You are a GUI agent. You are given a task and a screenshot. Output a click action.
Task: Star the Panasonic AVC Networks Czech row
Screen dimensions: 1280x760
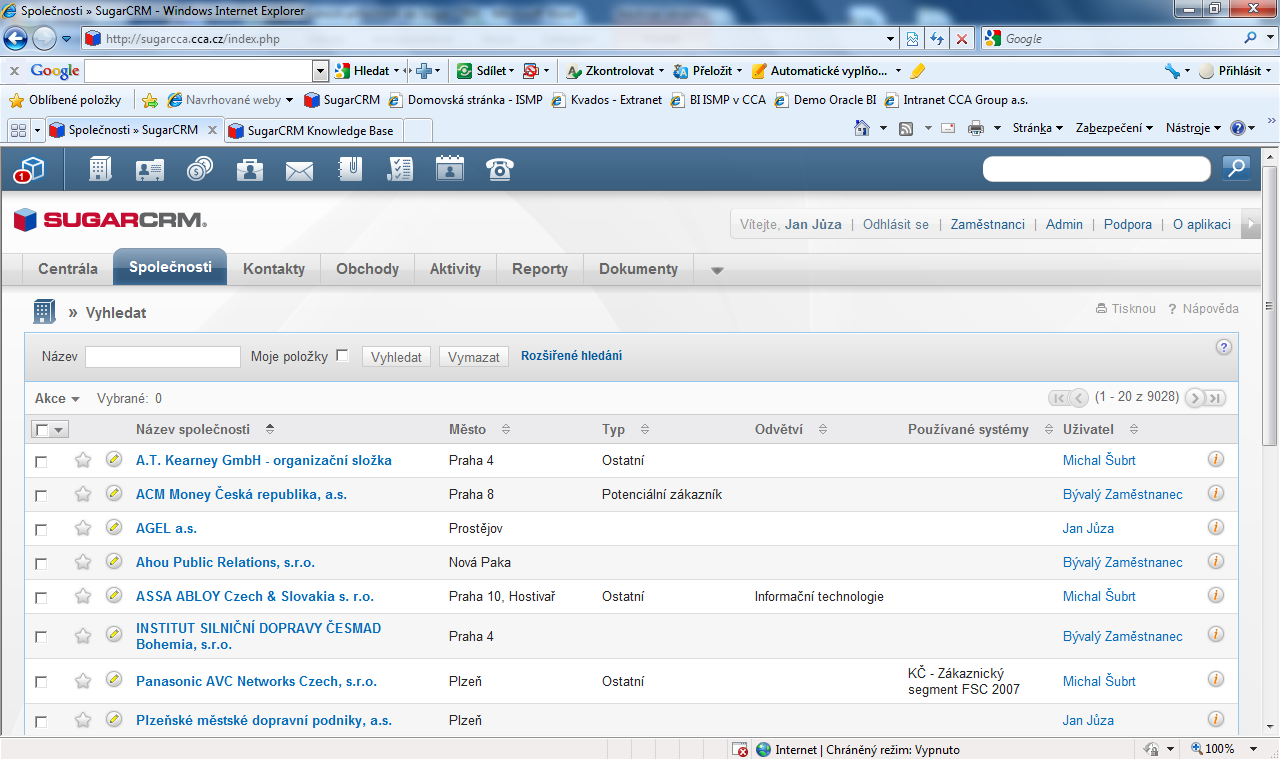coord(83,680)
